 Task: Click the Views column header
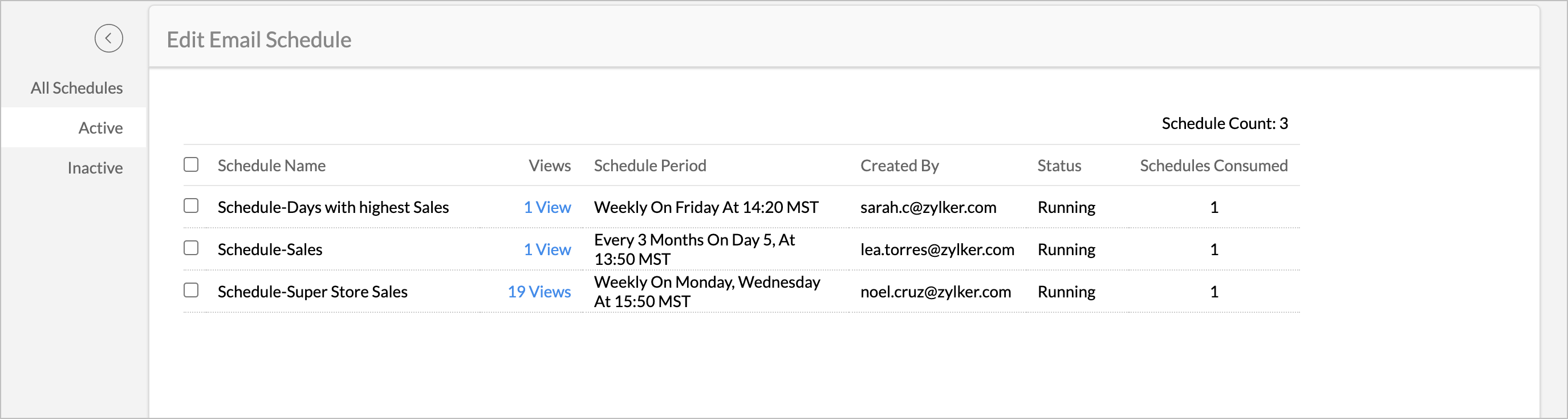pyautogui.click(x=549, y=166)
